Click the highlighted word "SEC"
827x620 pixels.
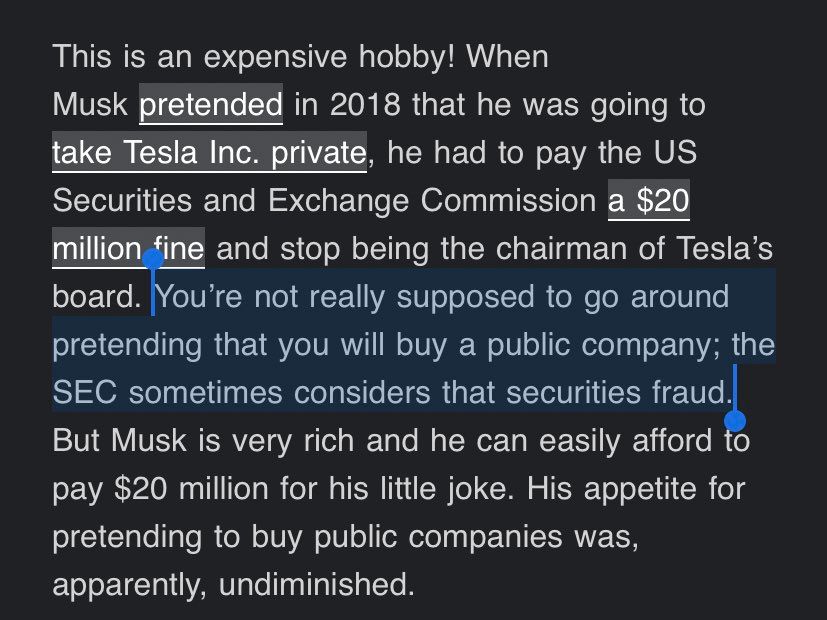84,393
